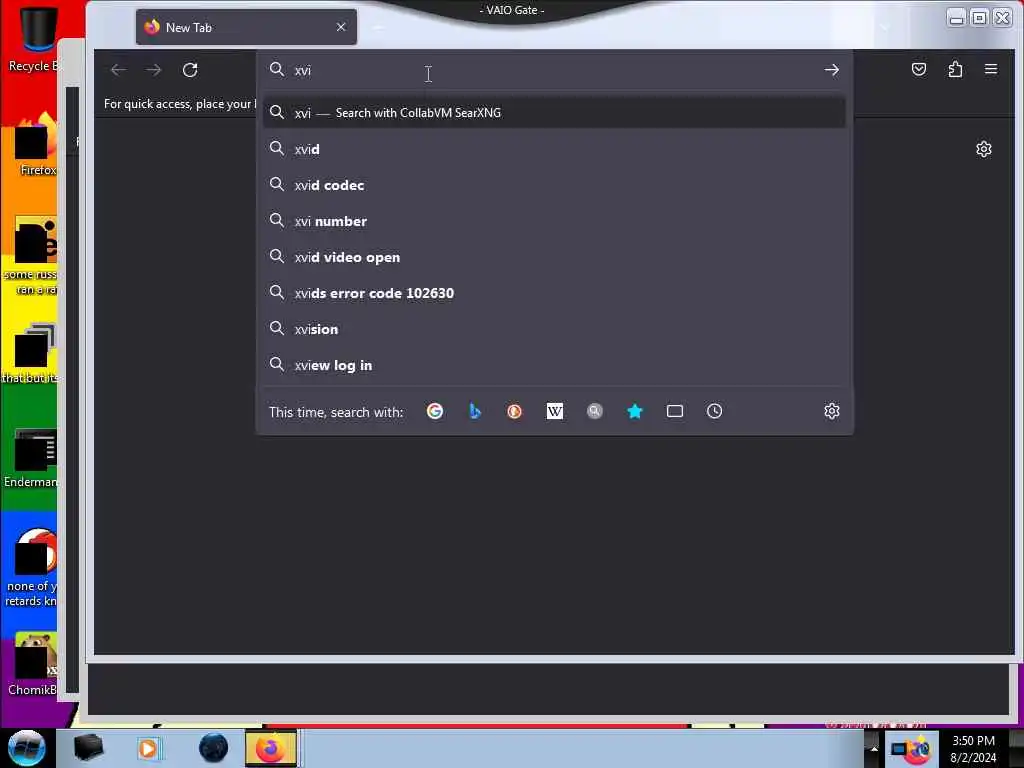Open the Firefox hamburger menu
The width and height of the screenshot is (1024, 768).
click(991, 69)
